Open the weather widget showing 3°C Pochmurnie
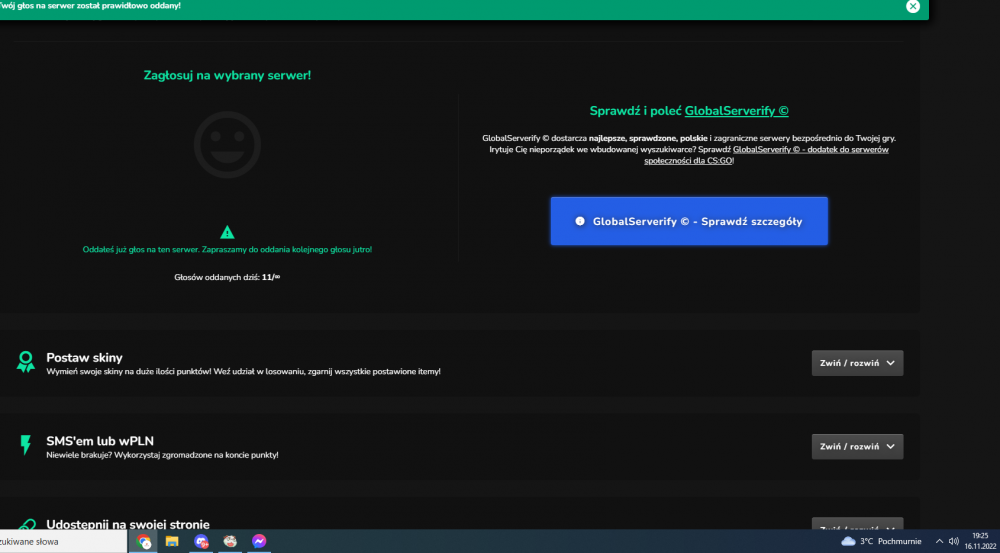Viewport: 1000px width, 553px height. click(x=881, y=542)
